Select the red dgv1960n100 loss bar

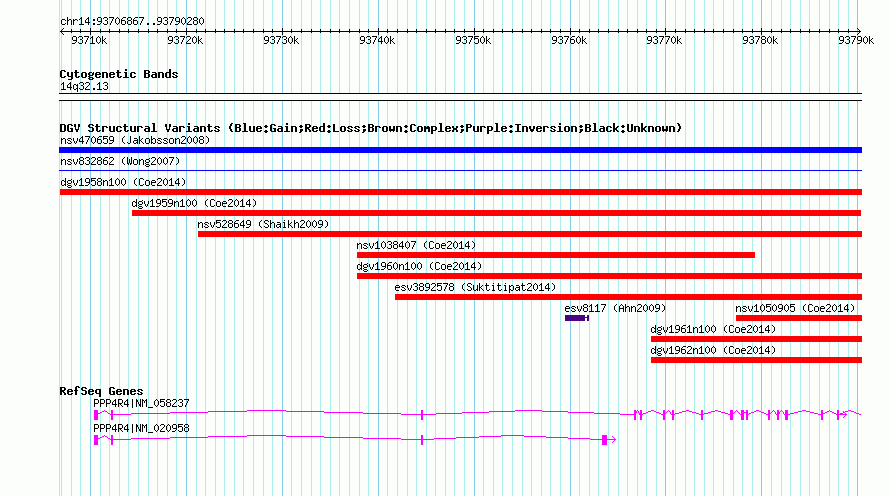click(x=609, y=276)
